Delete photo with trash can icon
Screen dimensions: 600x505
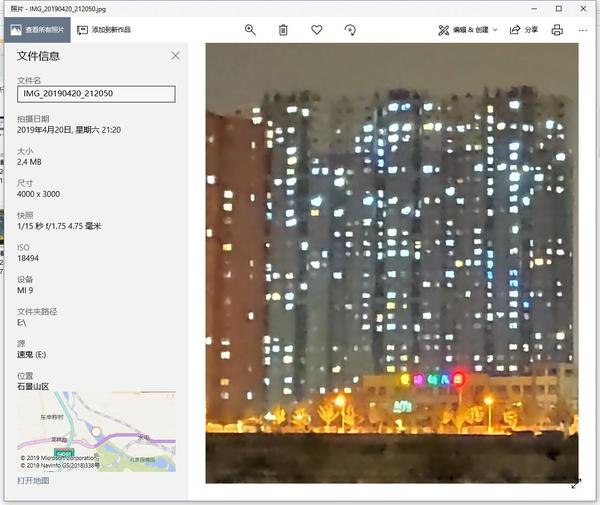tap(283, 30)
